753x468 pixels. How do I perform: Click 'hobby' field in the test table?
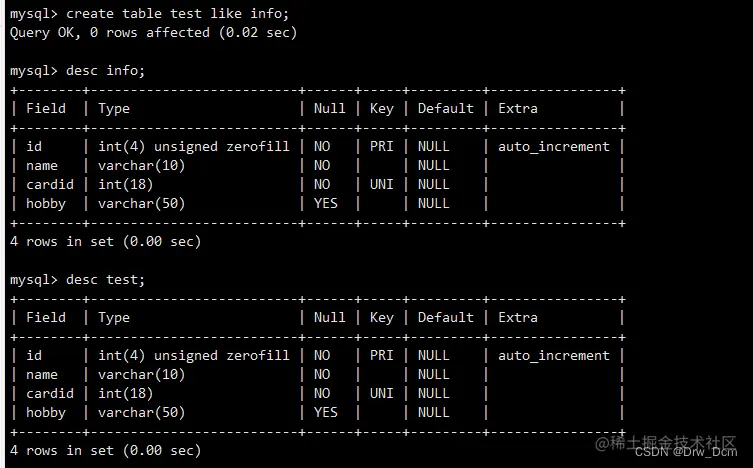pyautogui.click(x=46, y=412)
